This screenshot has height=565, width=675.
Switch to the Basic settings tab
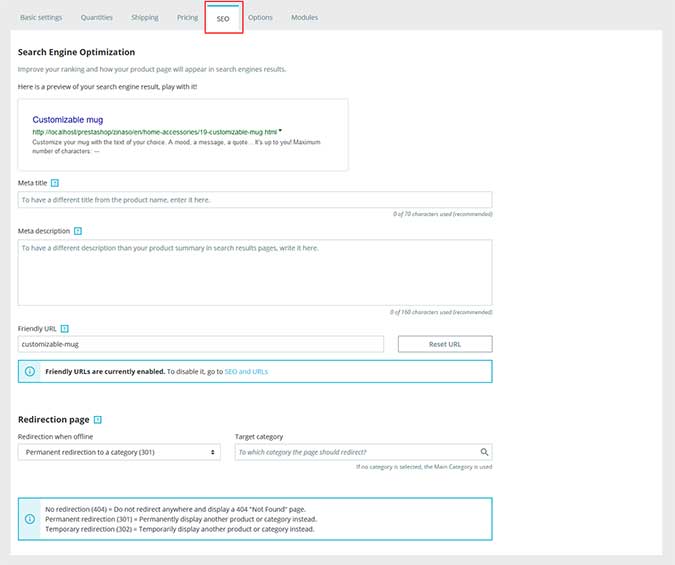tap(42, 18)
